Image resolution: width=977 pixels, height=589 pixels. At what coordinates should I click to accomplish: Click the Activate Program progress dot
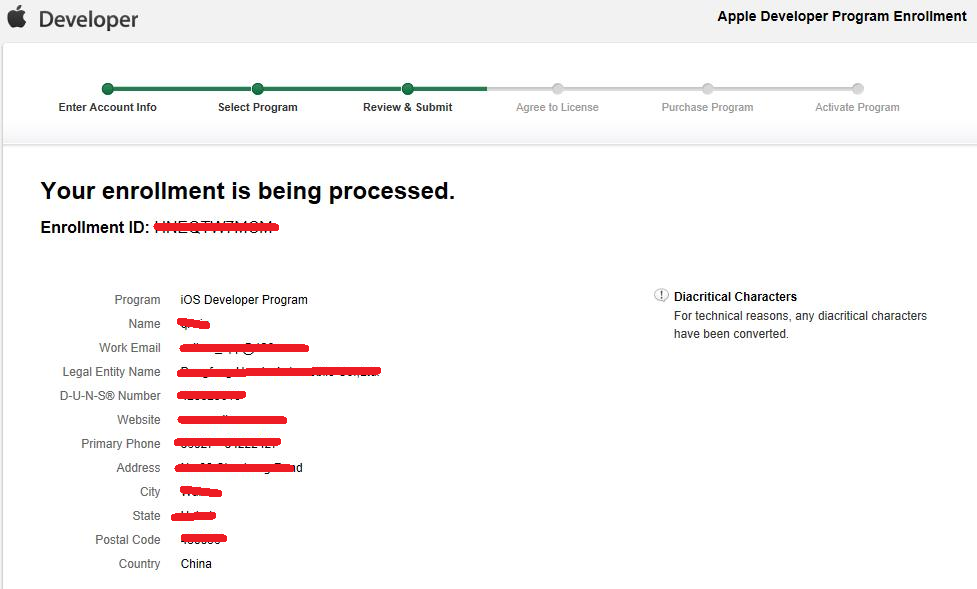coord(857,89)
